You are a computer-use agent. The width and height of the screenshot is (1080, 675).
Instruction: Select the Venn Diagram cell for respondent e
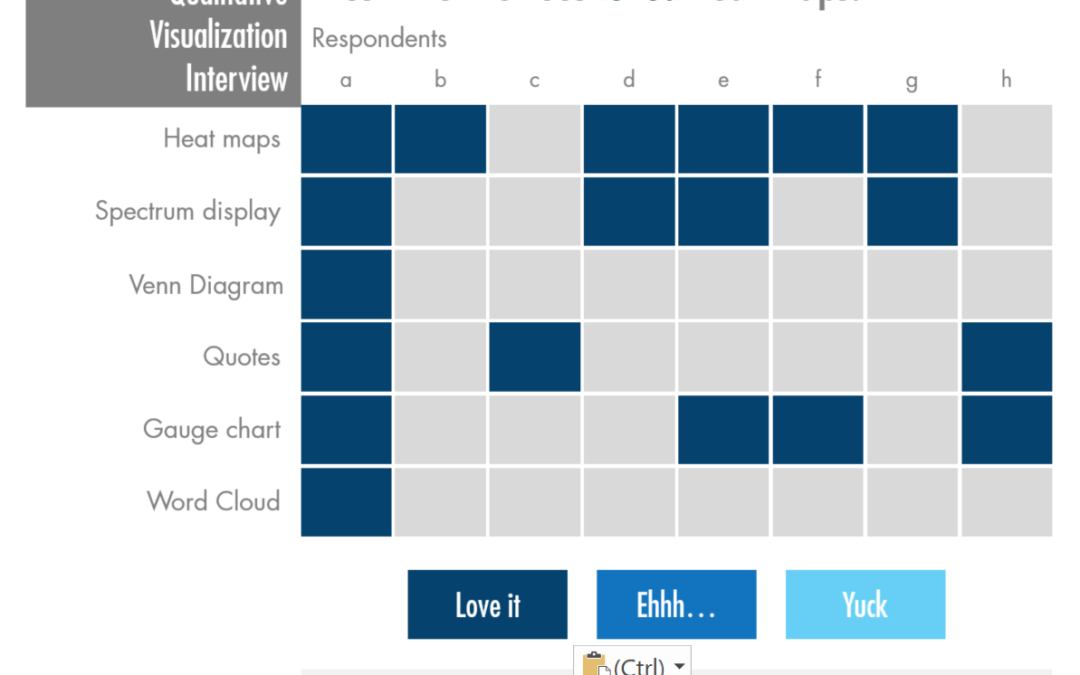click(x=723, y=284)
